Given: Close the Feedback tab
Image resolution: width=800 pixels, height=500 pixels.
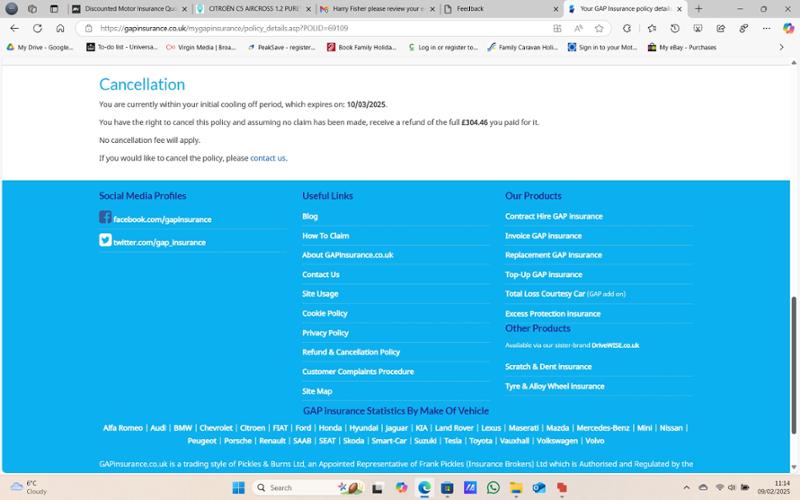Looking at the screenshot, I should [556, 9].
